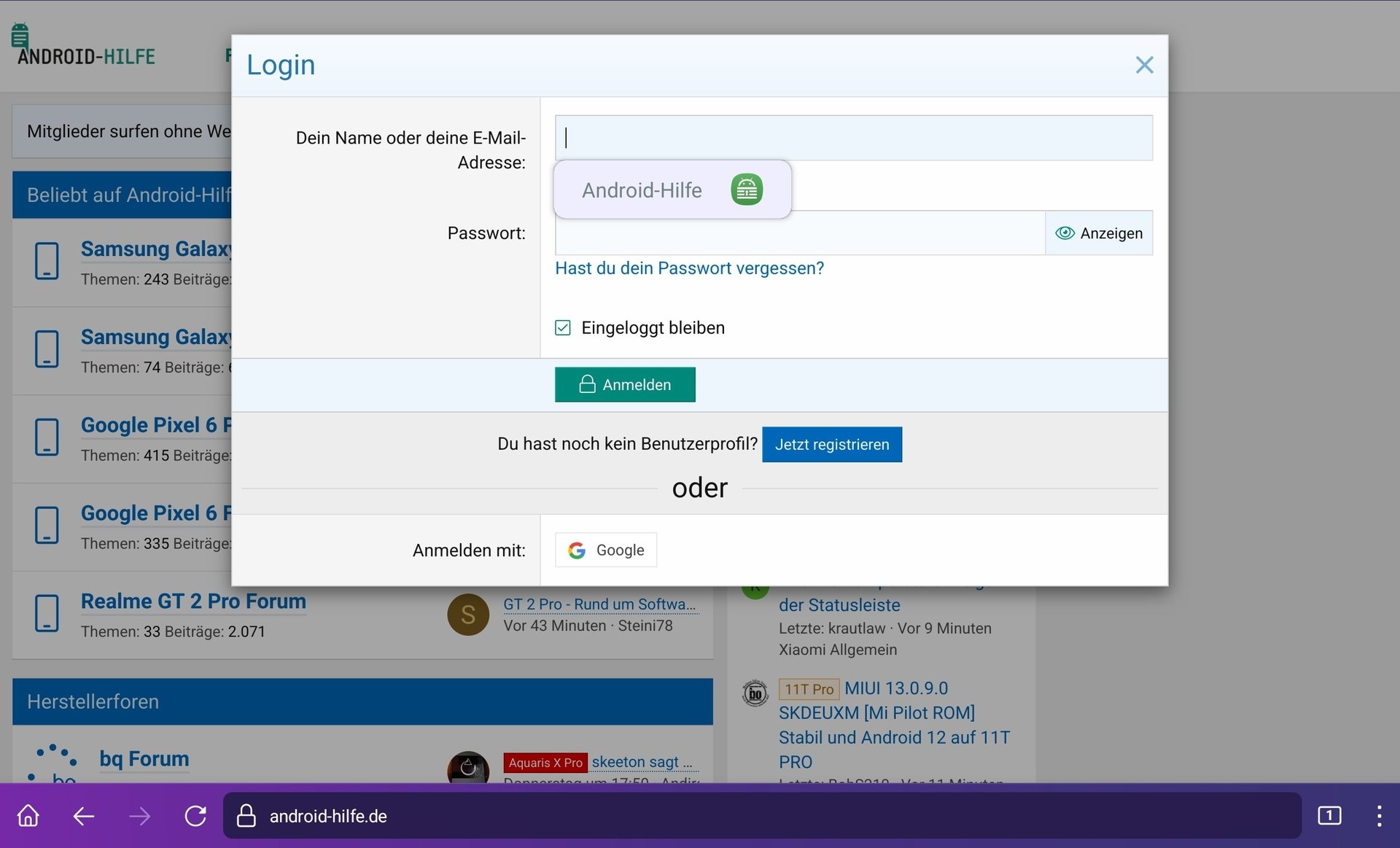Open MIUI 13.0.9.0 SKDEUXM thread link
Viewport: 1400px width, 848px height.
click(x=895, y=725)
